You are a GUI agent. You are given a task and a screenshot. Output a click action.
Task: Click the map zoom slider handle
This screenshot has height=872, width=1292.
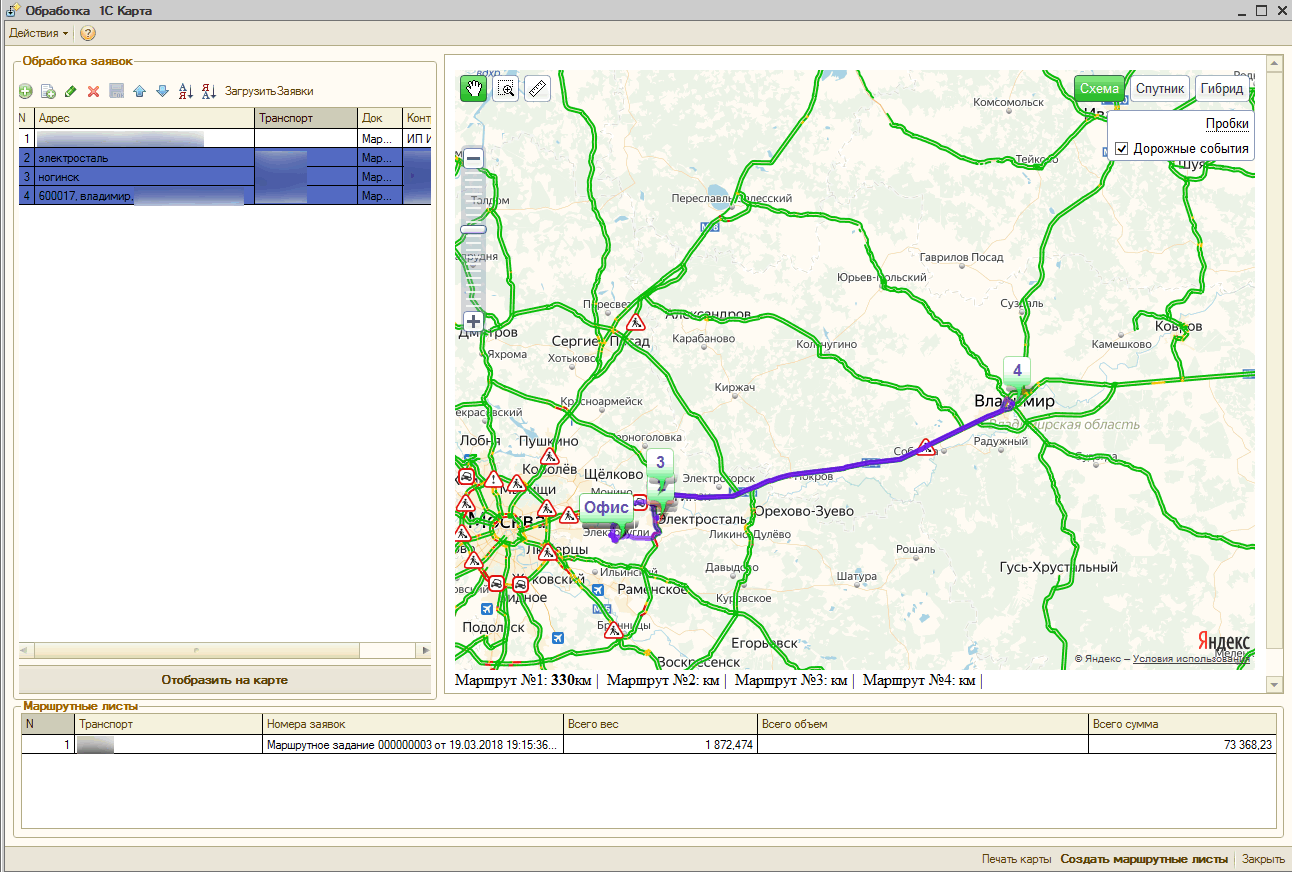click(x=474, y=229)
